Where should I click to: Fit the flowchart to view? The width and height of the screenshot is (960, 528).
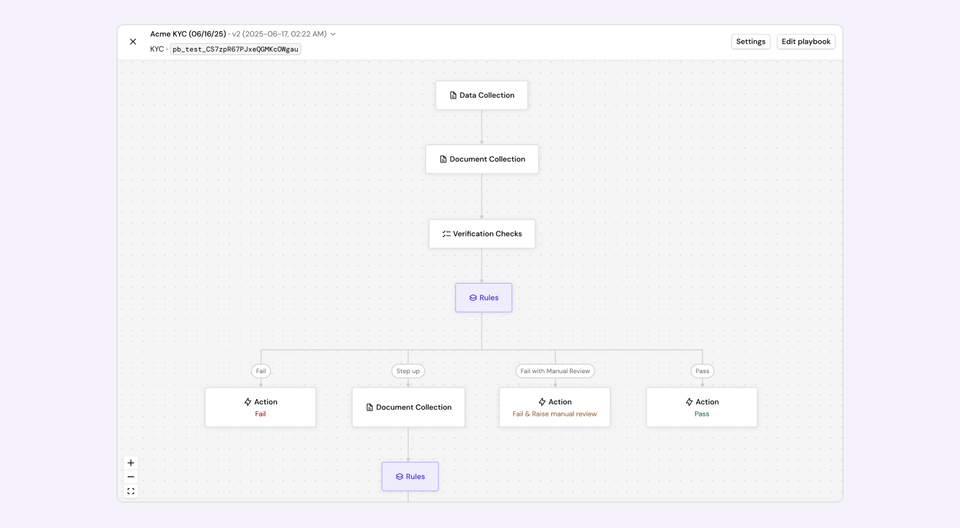tap(131, 491)
